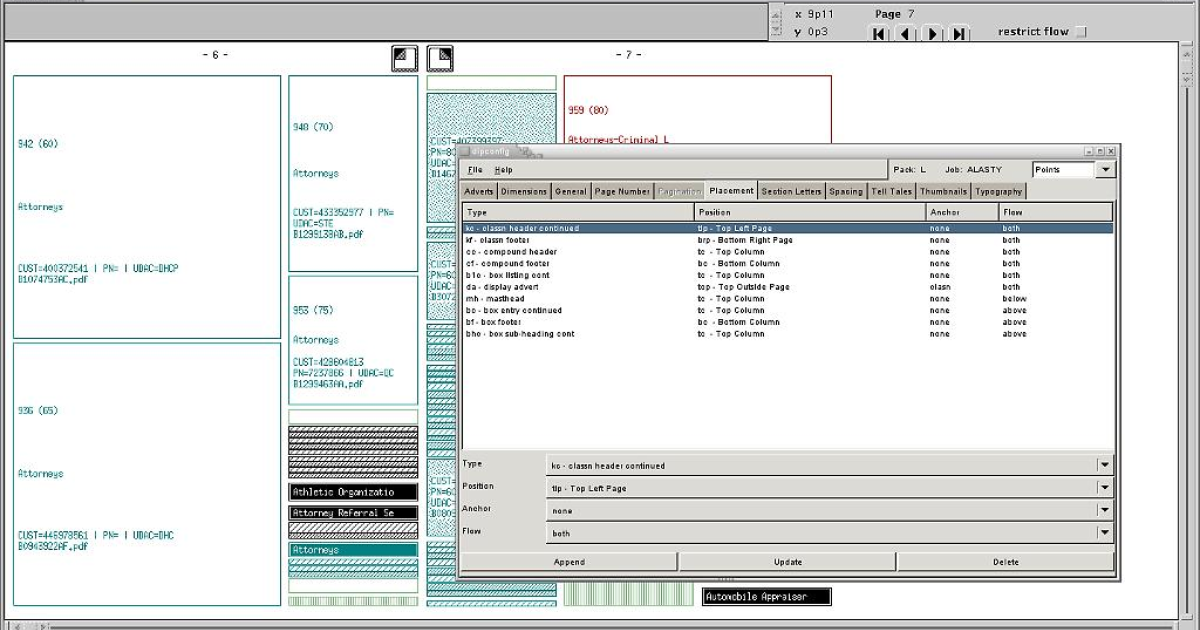This screenshot has height=630, width=1200.
Task: Open the Section Letters tab
Action: [x=791, y=191]
